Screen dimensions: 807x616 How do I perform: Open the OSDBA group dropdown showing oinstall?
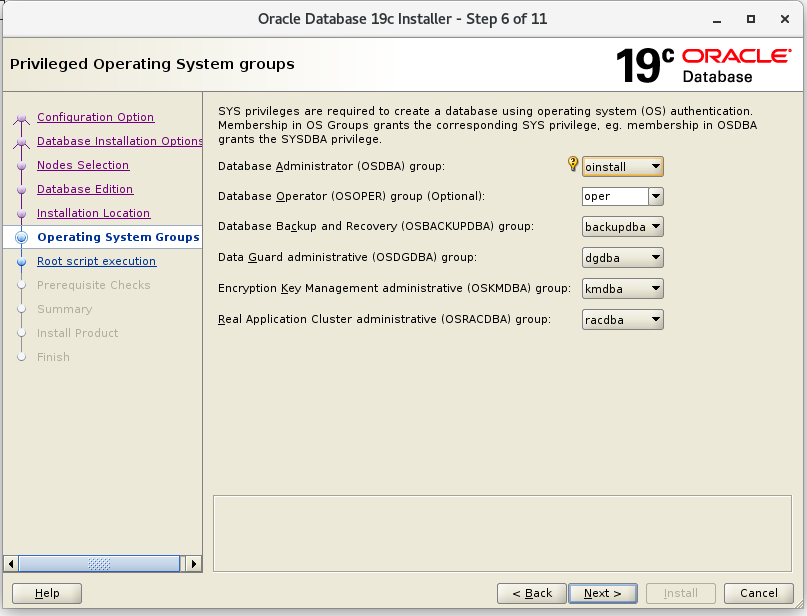(623, 167)
